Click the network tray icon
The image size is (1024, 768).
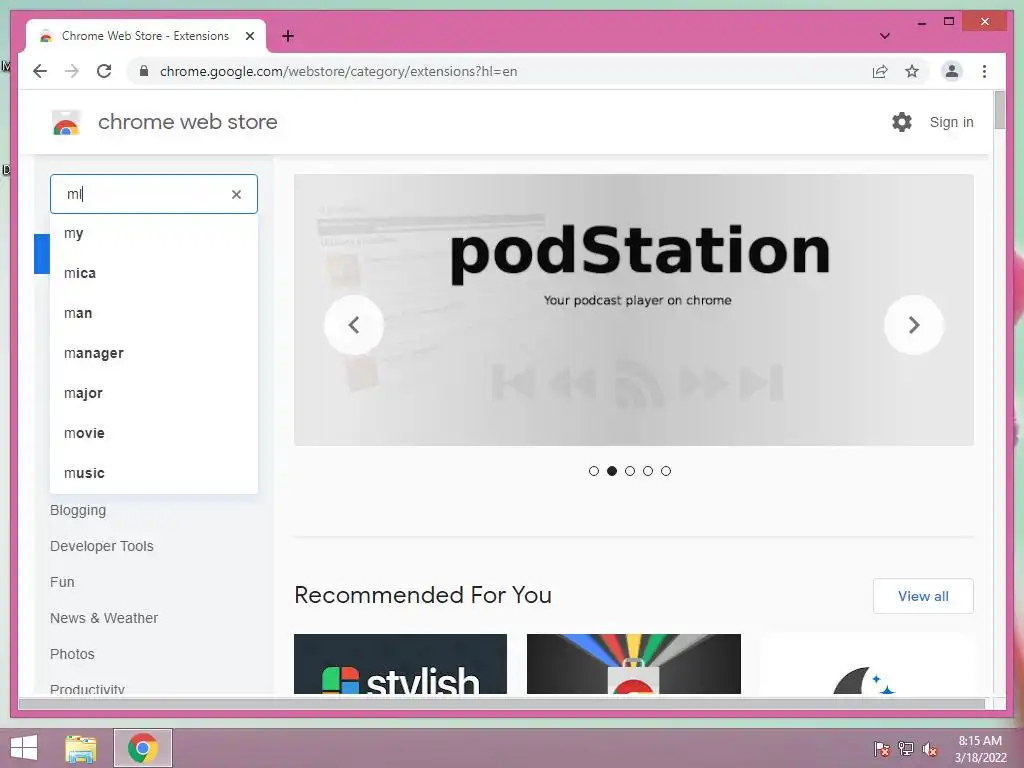click(x=906, y=749)
